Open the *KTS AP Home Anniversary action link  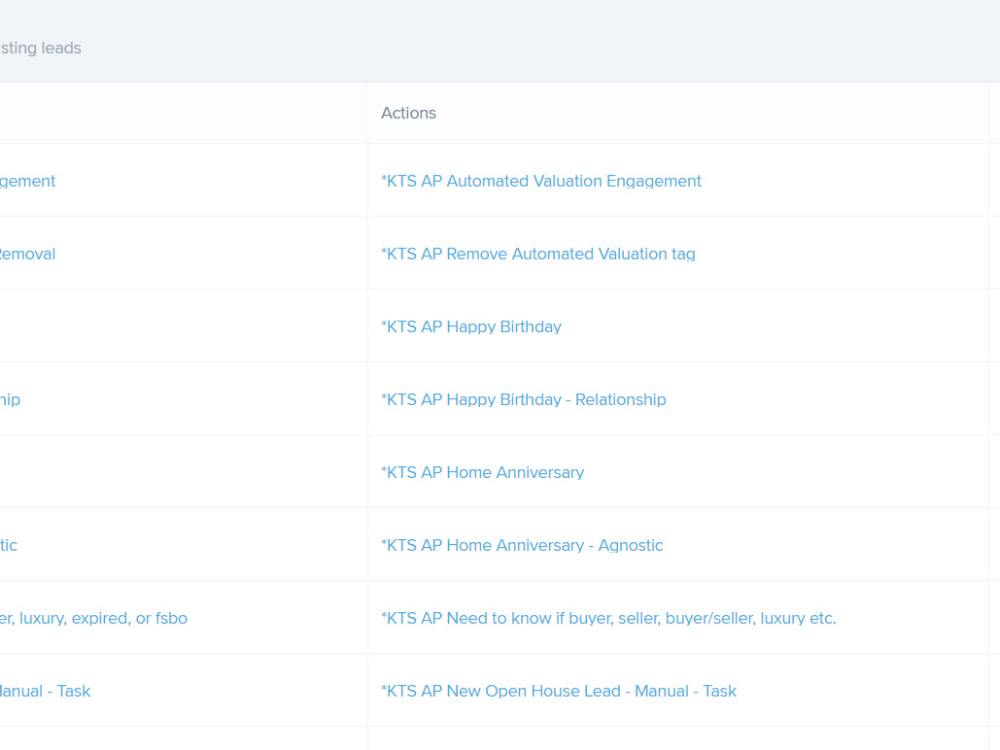click(482, 472)
